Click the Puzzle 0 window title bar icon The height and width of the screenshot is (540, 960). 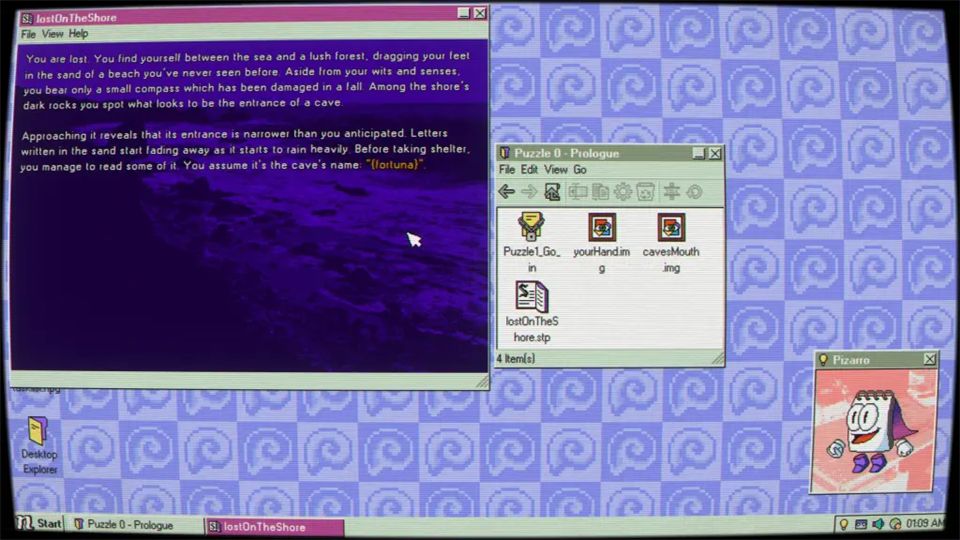504,153
